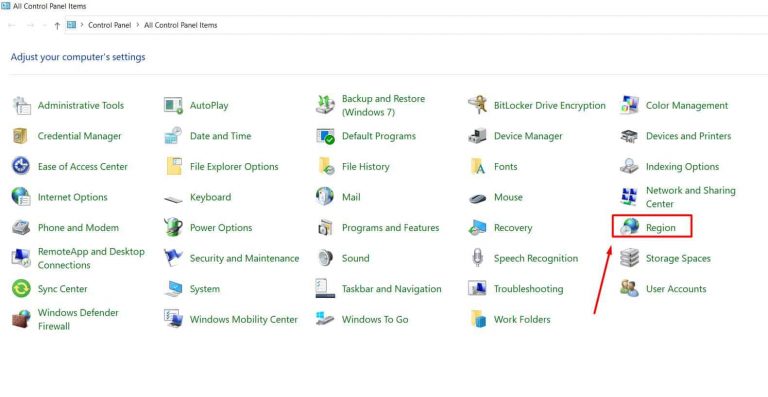Select the All Control Panel Items breadcrumb
Image resolution: width=768 pixels, height=397 pixels.
180,25
